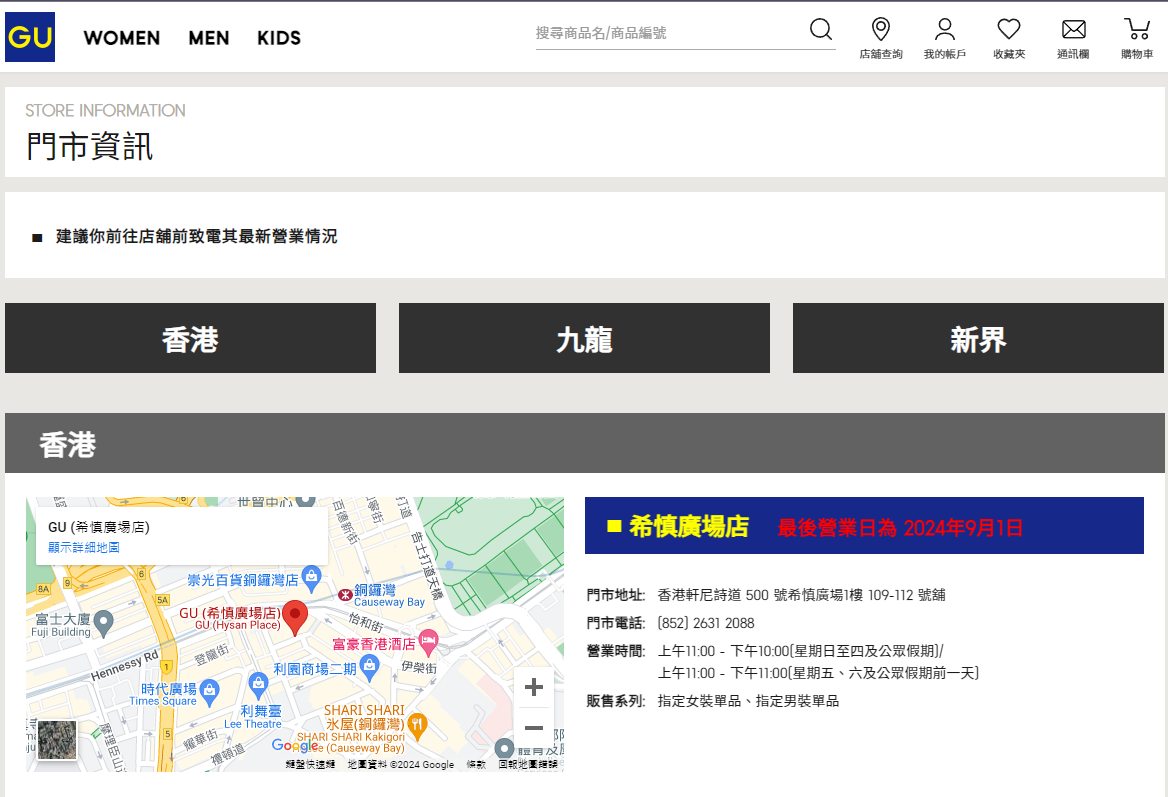Open the 購物車 shopping cart icon
The width and height of the screenshot is (1168, 797).
(x=1137, y=29)
